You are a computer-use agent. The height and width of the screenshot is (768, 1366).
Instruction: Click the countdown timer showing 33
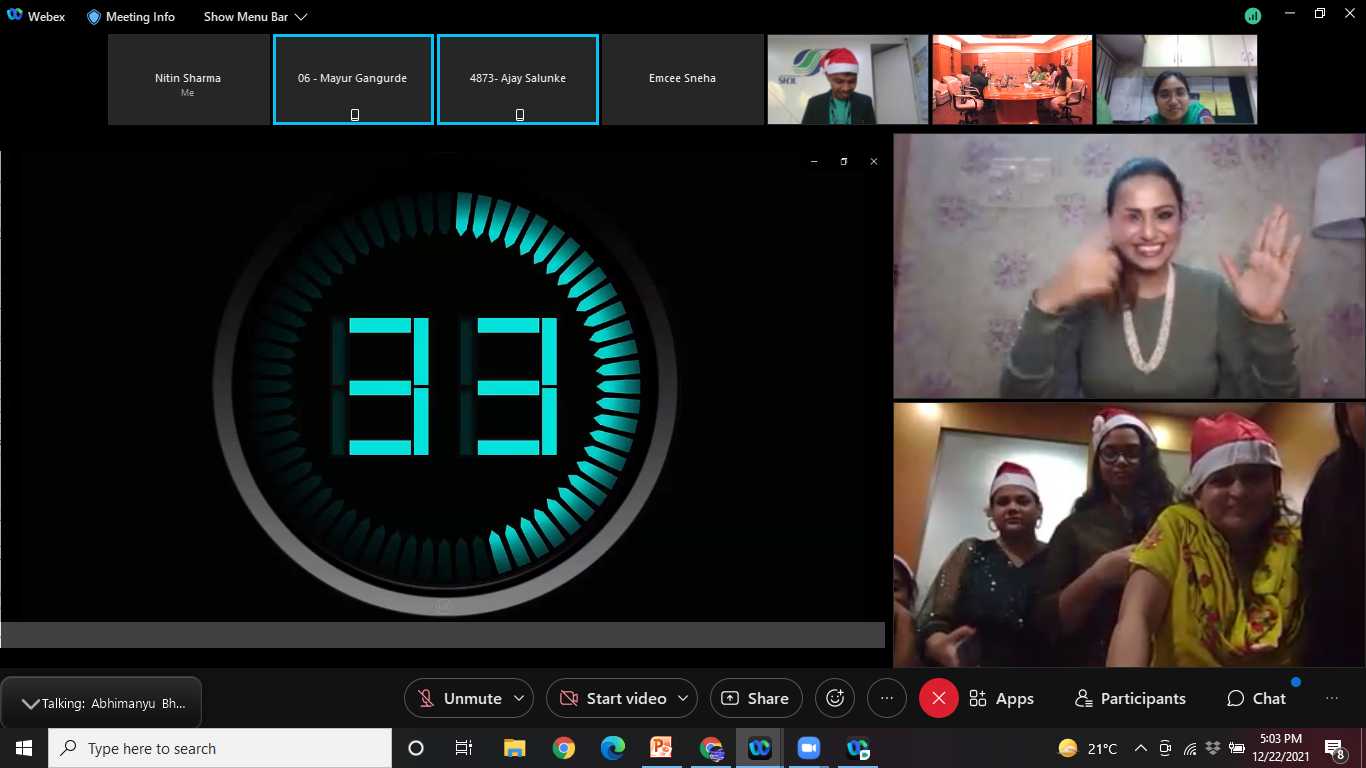[x=444, y=388]
